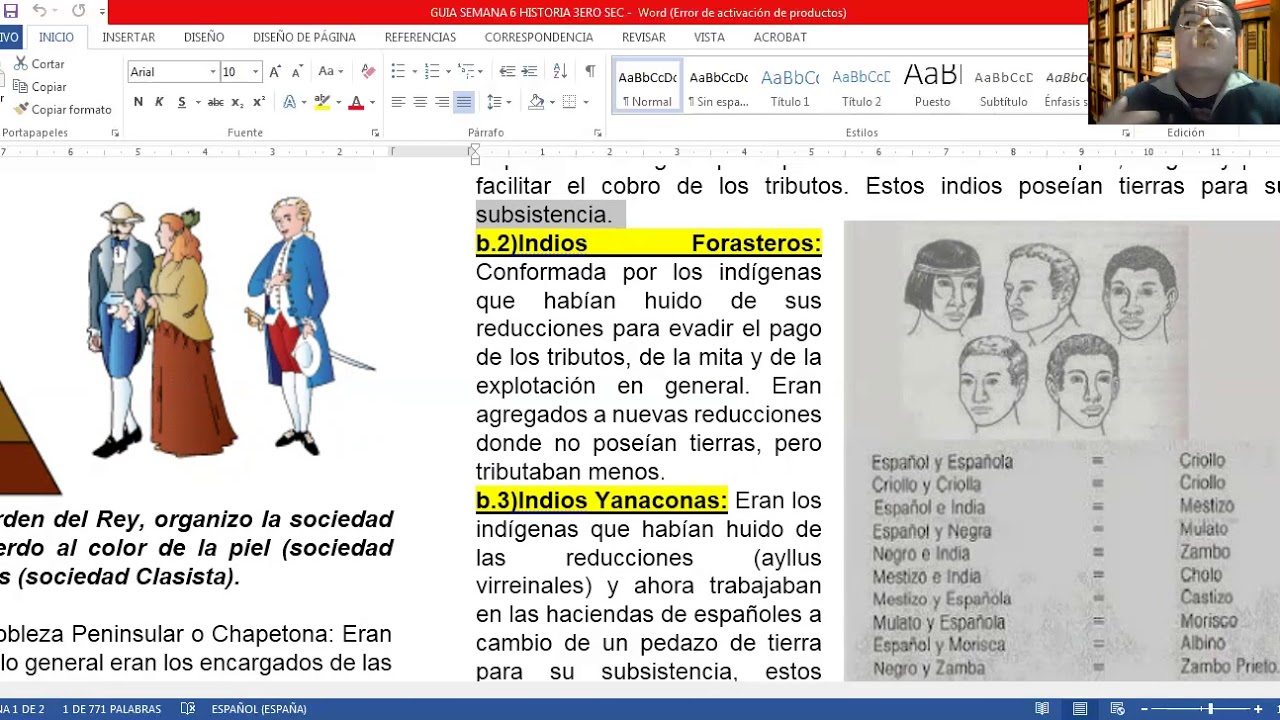Open the DISEÑO ribbon tab
The image size is (1280, 720).
pyautogui.click(x=204, y=37)
